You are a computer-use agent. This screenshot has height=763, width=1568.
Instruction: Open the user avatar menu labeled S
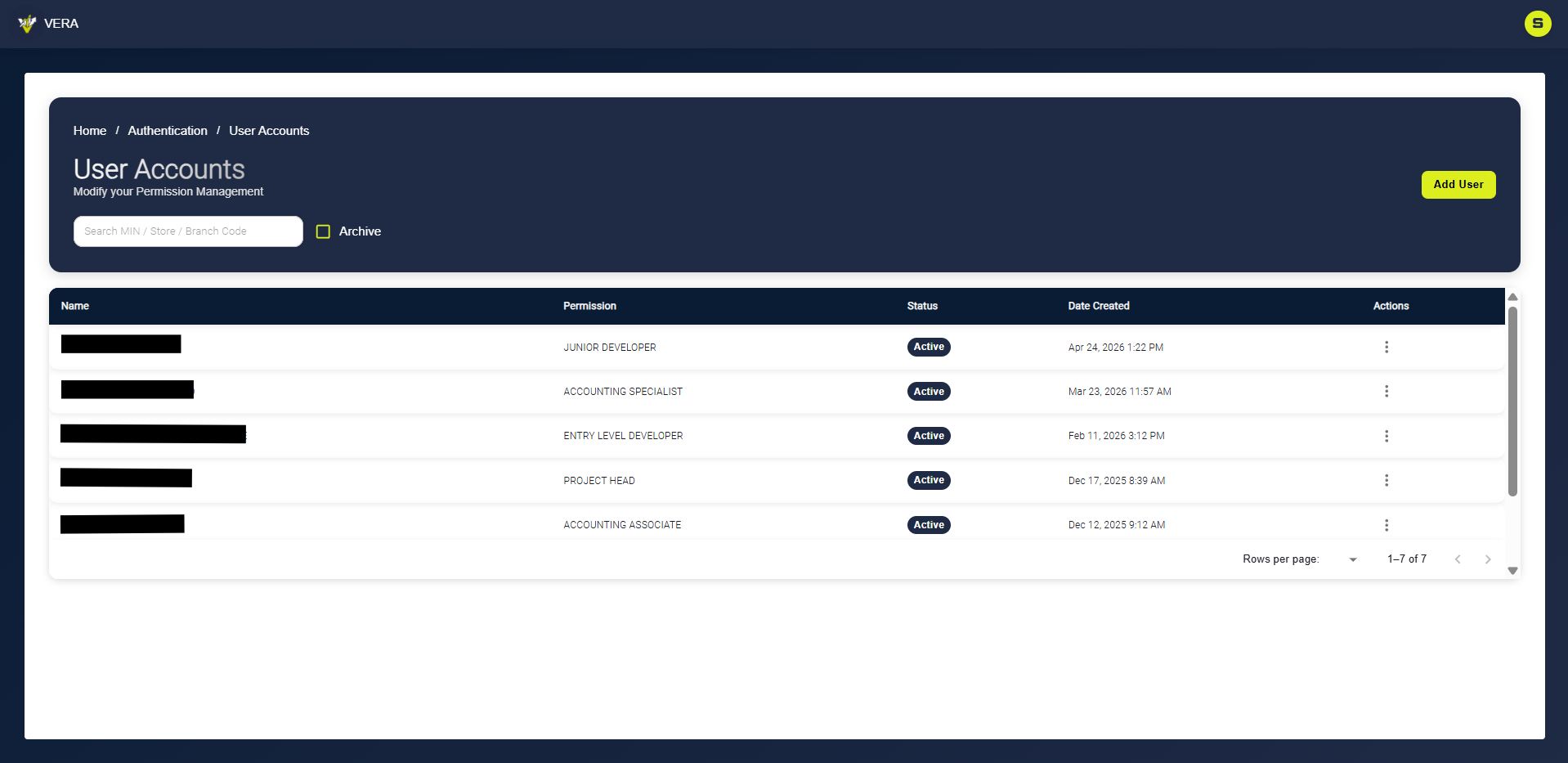click(1538, 24)
